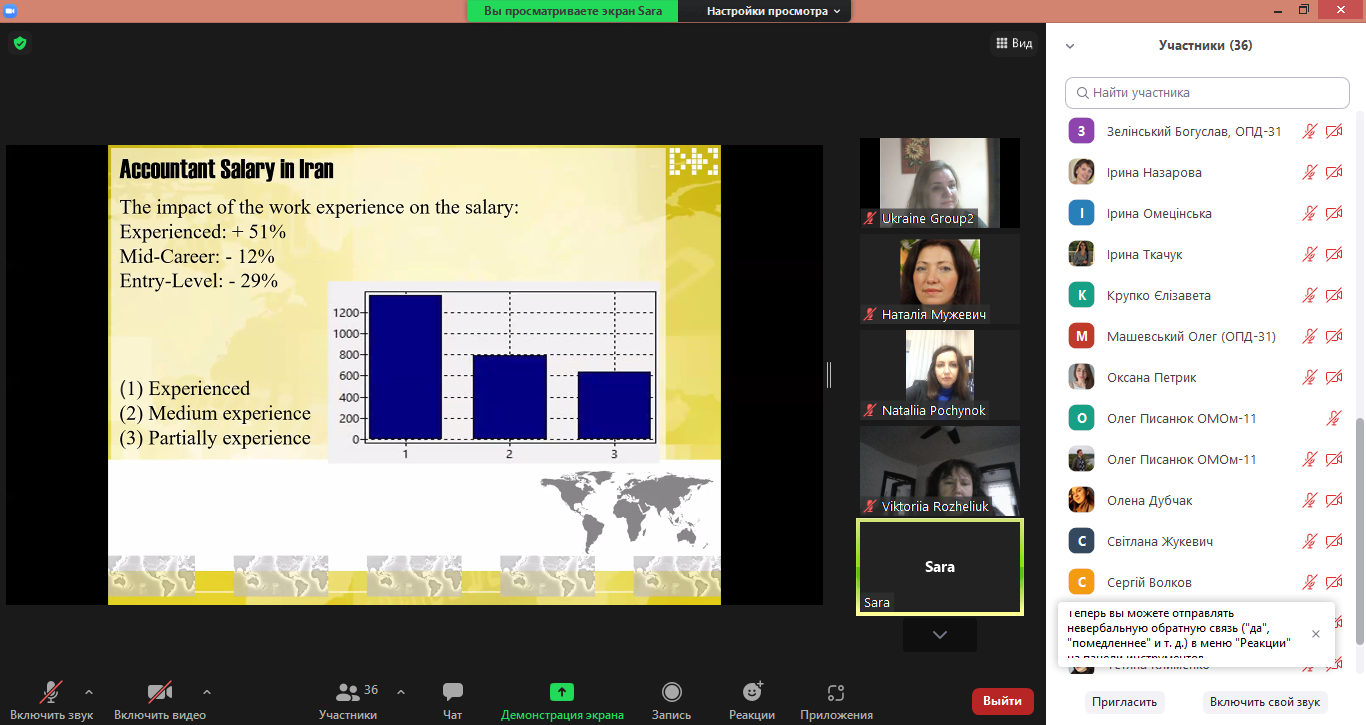Click muted mic icon for Ірина Назарова
The height and width of the screenshot is (725, 1366).
coord(1309,172)
